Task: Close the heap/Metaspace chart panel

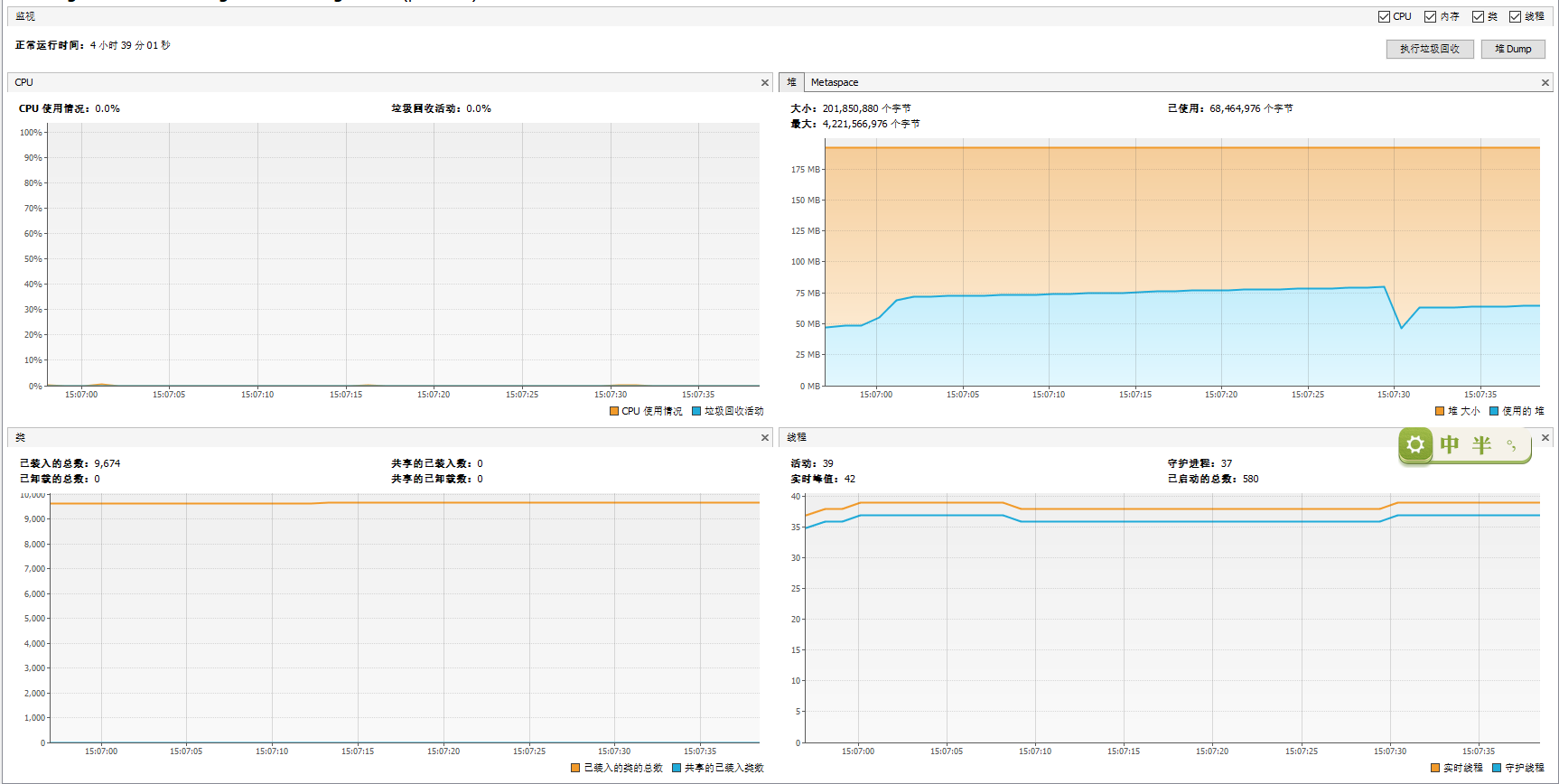Action: click(x=1545, y=82)
